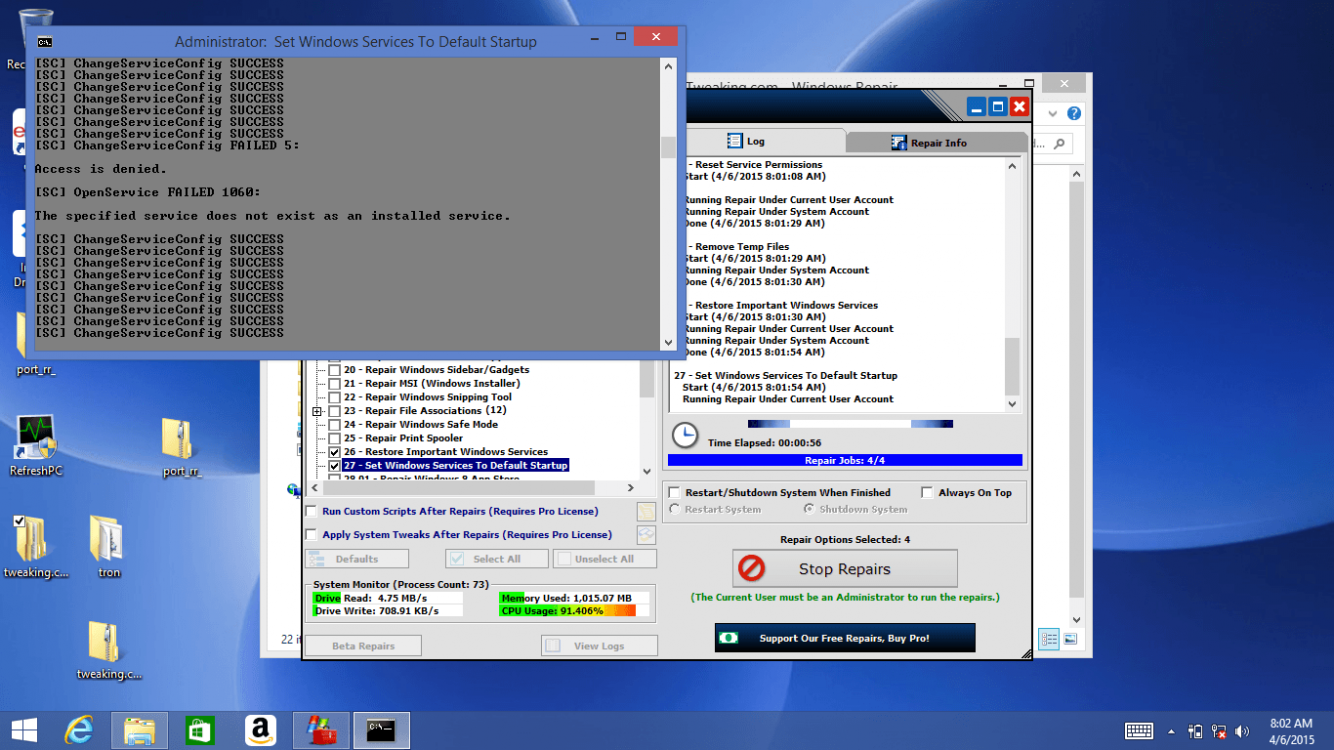Viewport: 1334px width, 750px height.
Task: Check 20 - Repair Windows Sidebar/Gadgets
Action: (334, 370)
